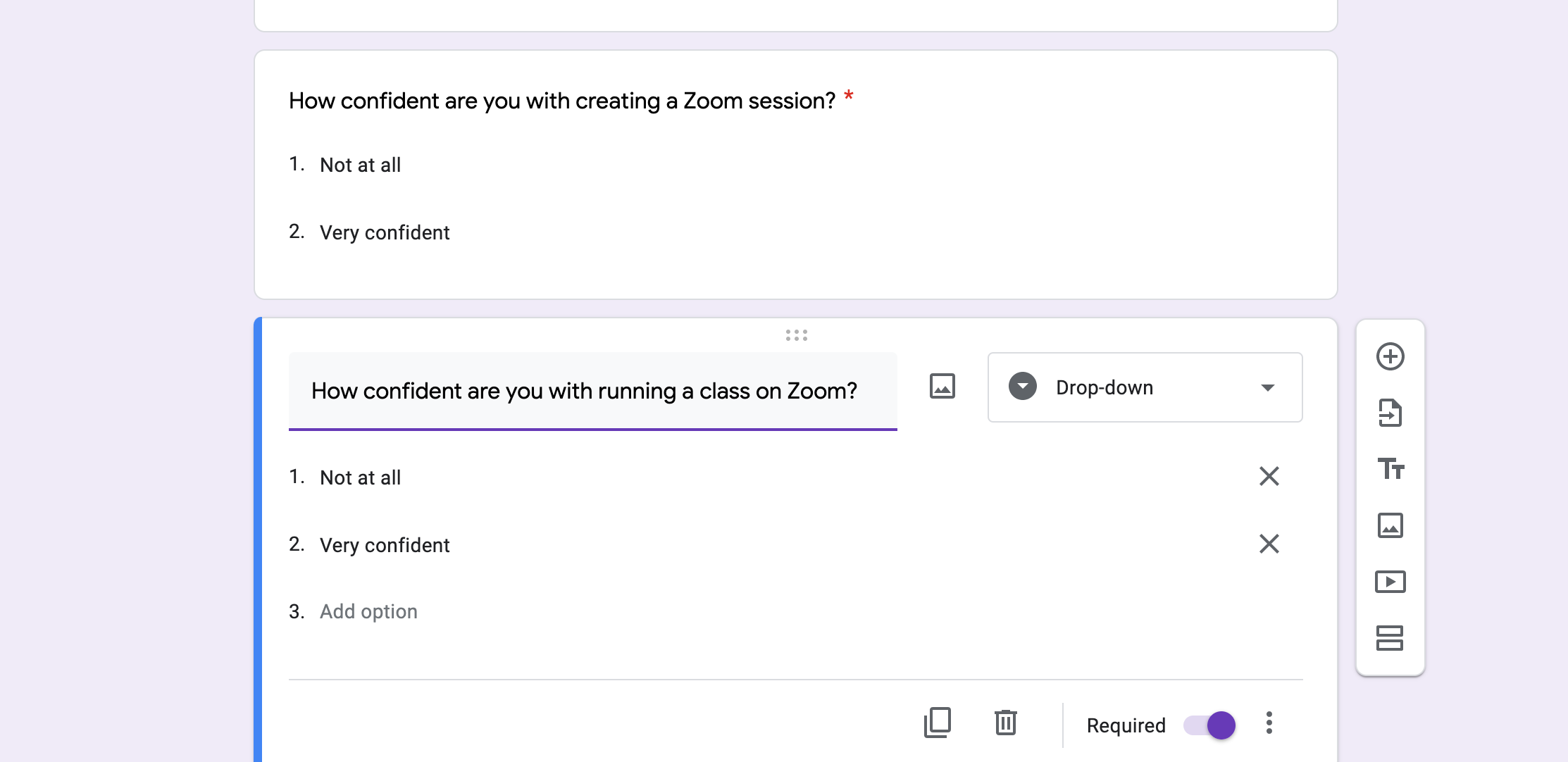Edit the "Not at all" option text
1568x762 pixels.
point(360,477)
